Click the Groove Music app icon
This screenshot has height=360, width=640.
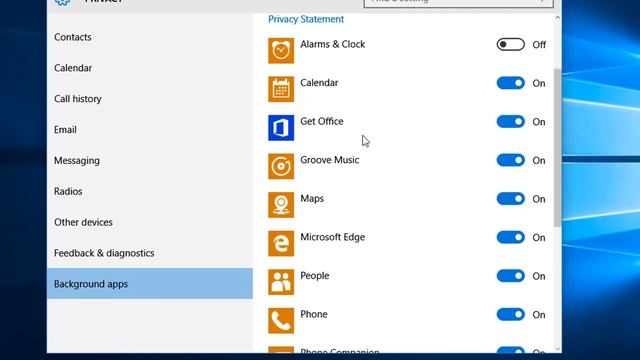pyautogui.click(x=281, y=166)
